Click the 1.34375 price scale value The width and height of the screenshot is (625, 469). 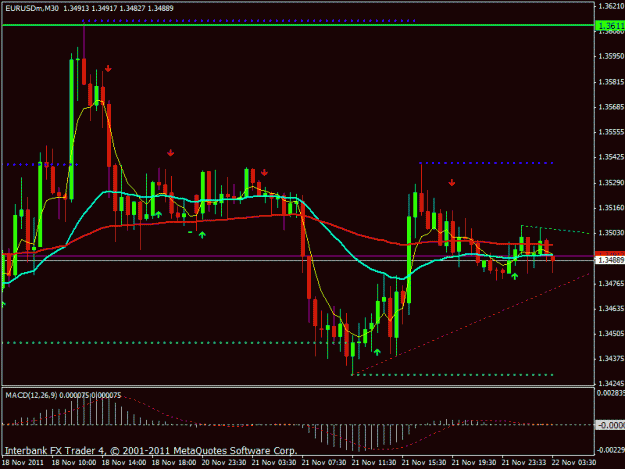click(611, 359)
